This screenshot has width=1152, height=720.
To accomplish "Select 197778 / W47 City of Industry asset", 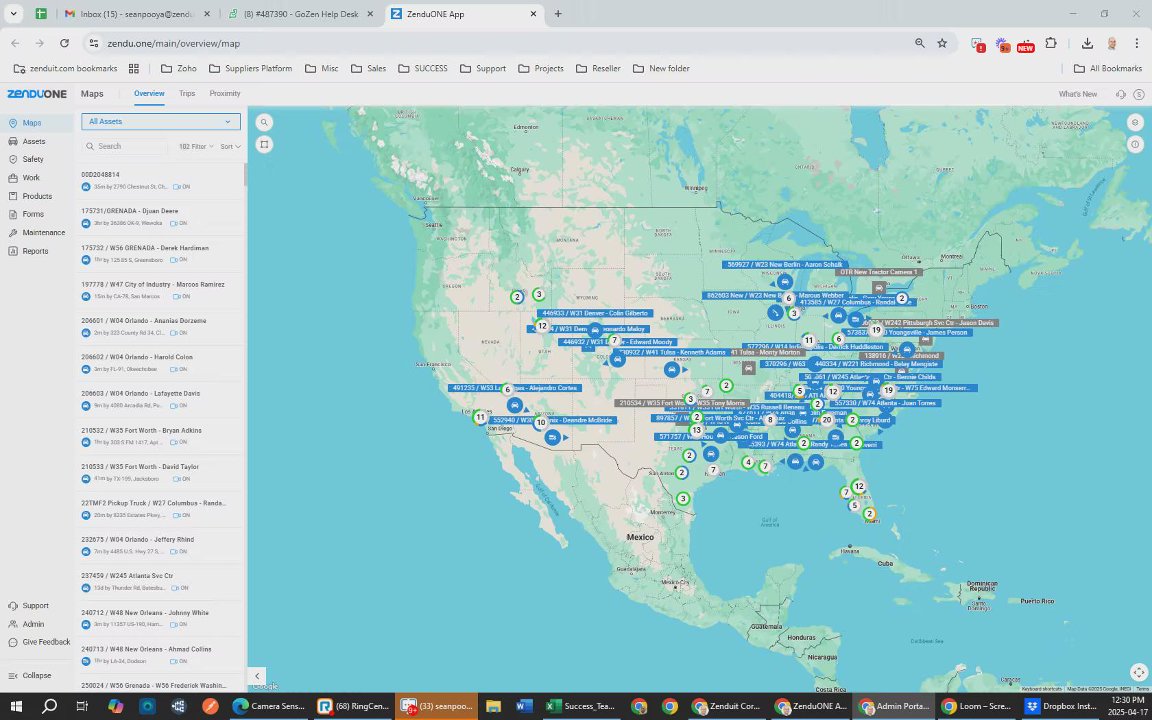I will (159, 290).
